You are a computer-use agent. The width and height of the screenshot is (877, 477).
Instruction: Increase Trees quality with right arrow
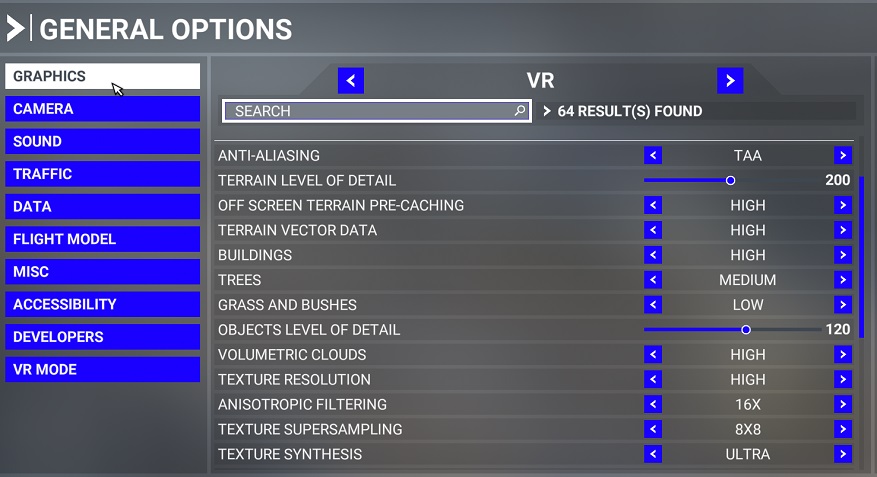(843, 280)
